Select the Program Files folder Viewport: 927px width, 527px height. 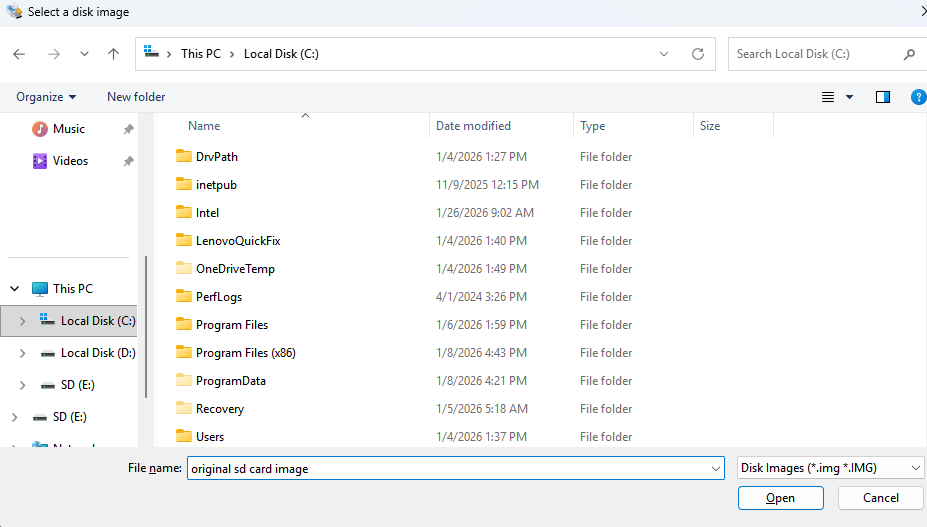point(231,325)
